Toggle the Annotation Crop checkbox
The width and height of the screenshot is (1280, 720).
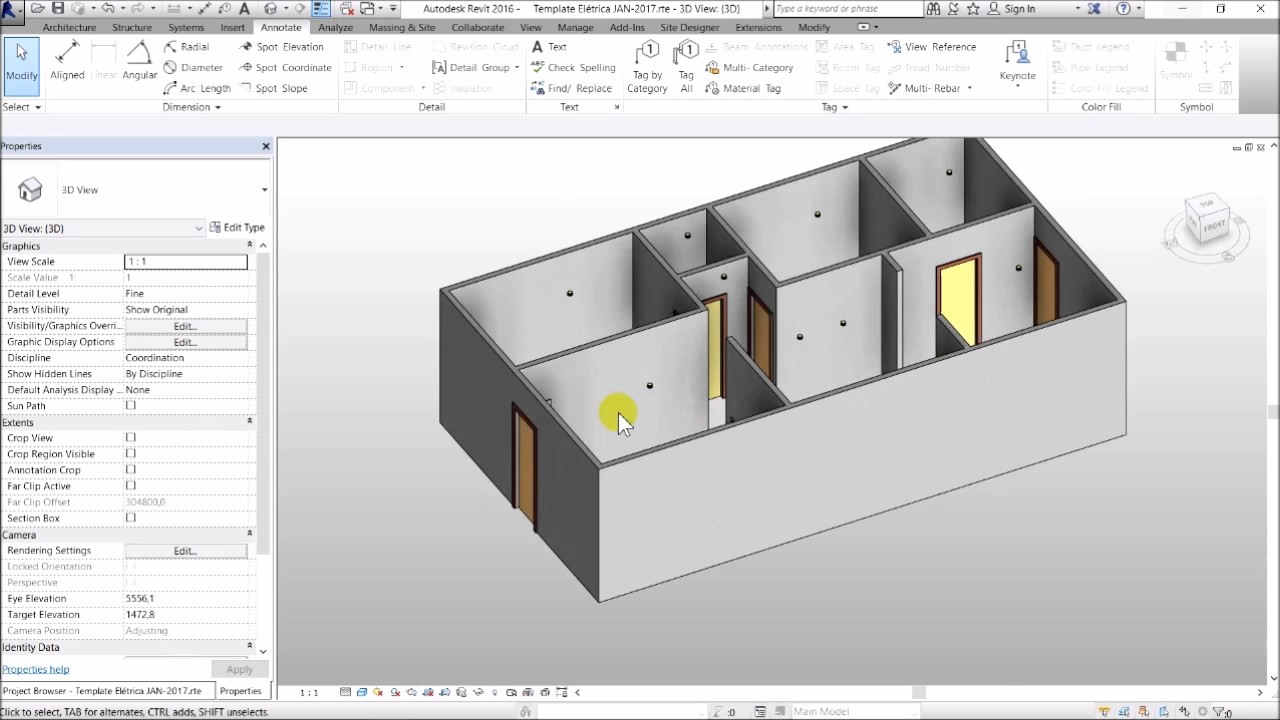click(x=130, y=470)
